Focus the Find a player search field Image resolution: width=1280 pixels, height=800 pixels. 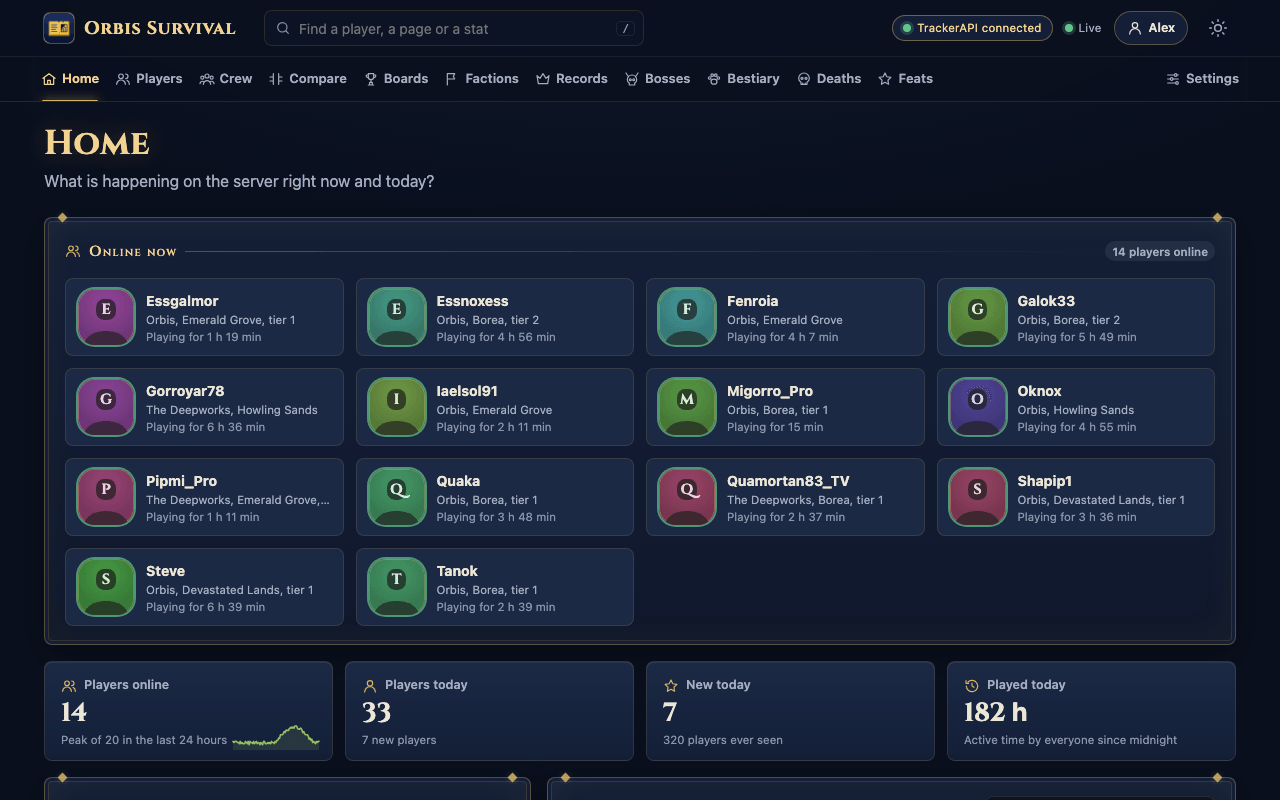click(454, 28)
